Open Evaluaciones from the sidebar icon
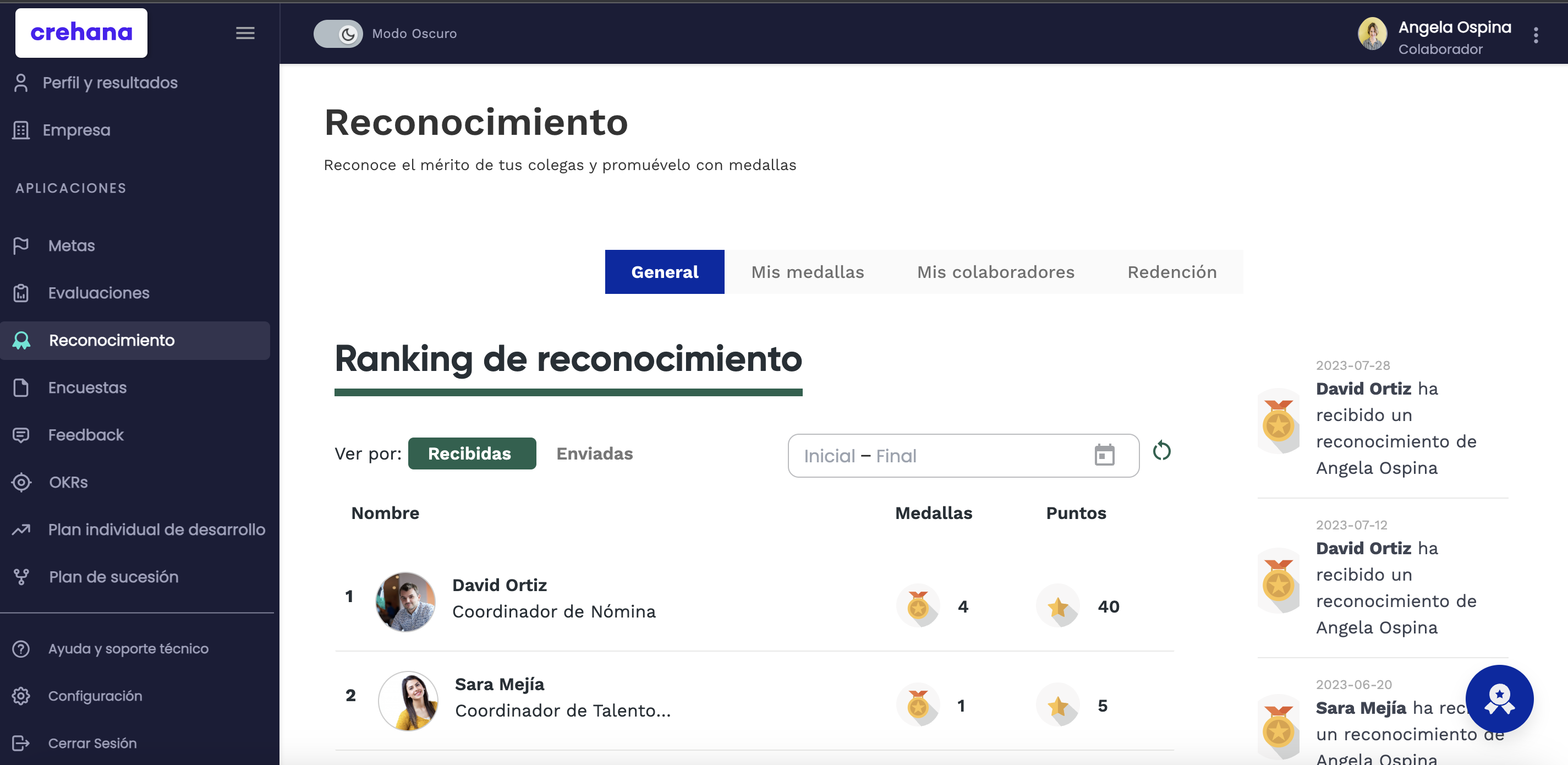The width and height of the screenshot is (1568, 765). [21, 292]
